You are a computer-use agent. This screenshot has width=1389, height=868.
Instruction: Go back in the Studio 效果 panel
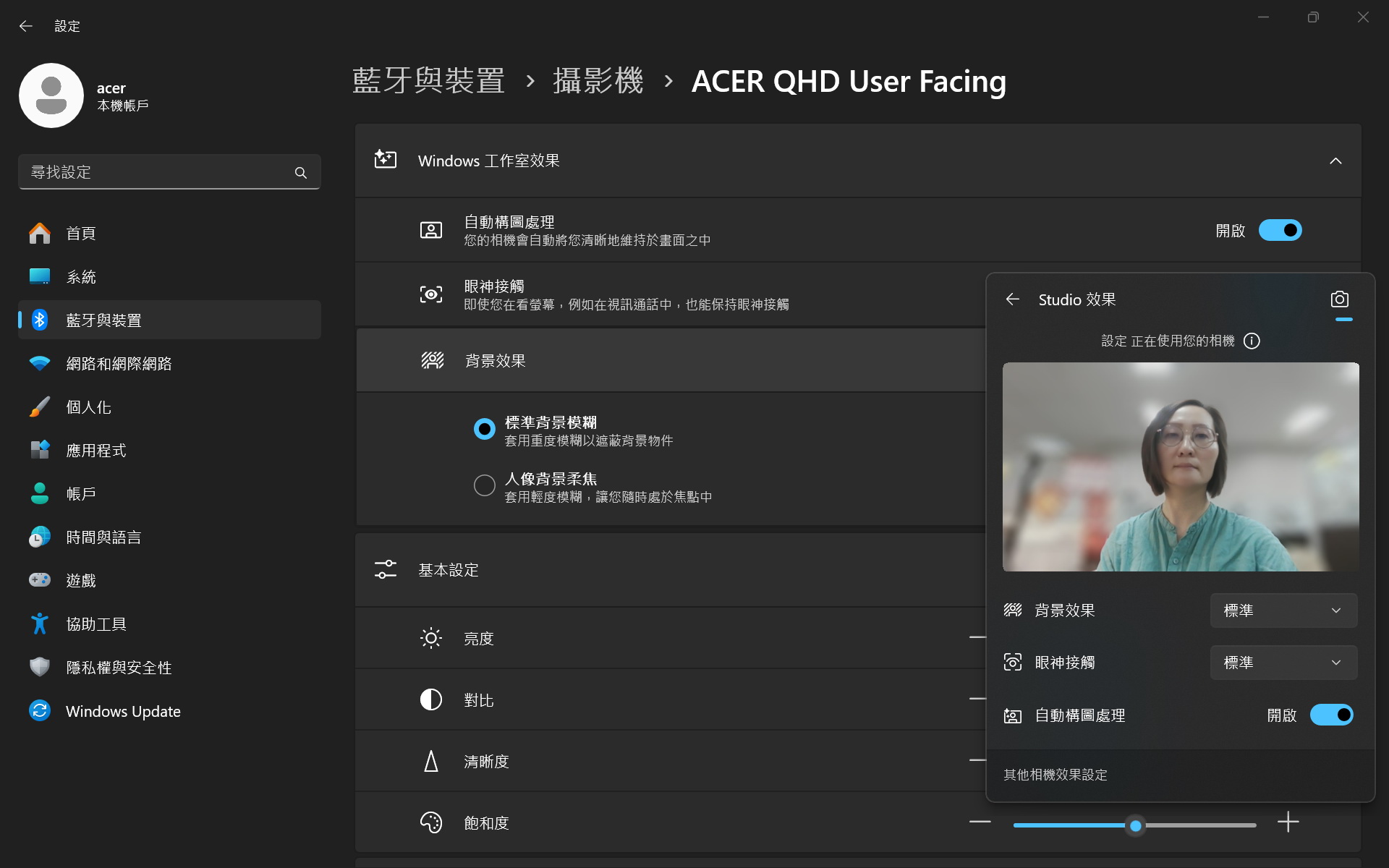pyautogui.click(x=1013, y=299)
